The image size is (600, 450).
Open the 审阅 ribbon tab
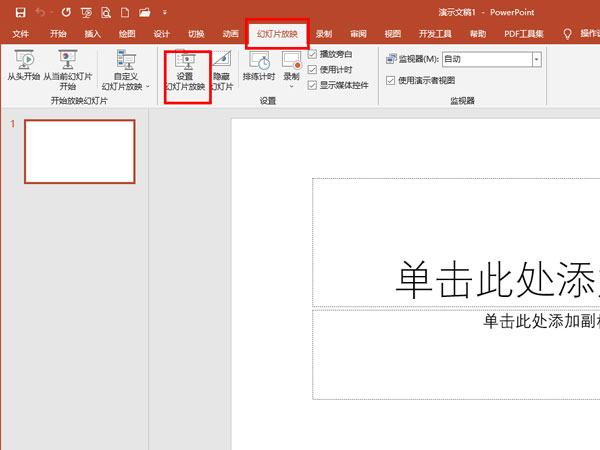[x=358, y=33]
